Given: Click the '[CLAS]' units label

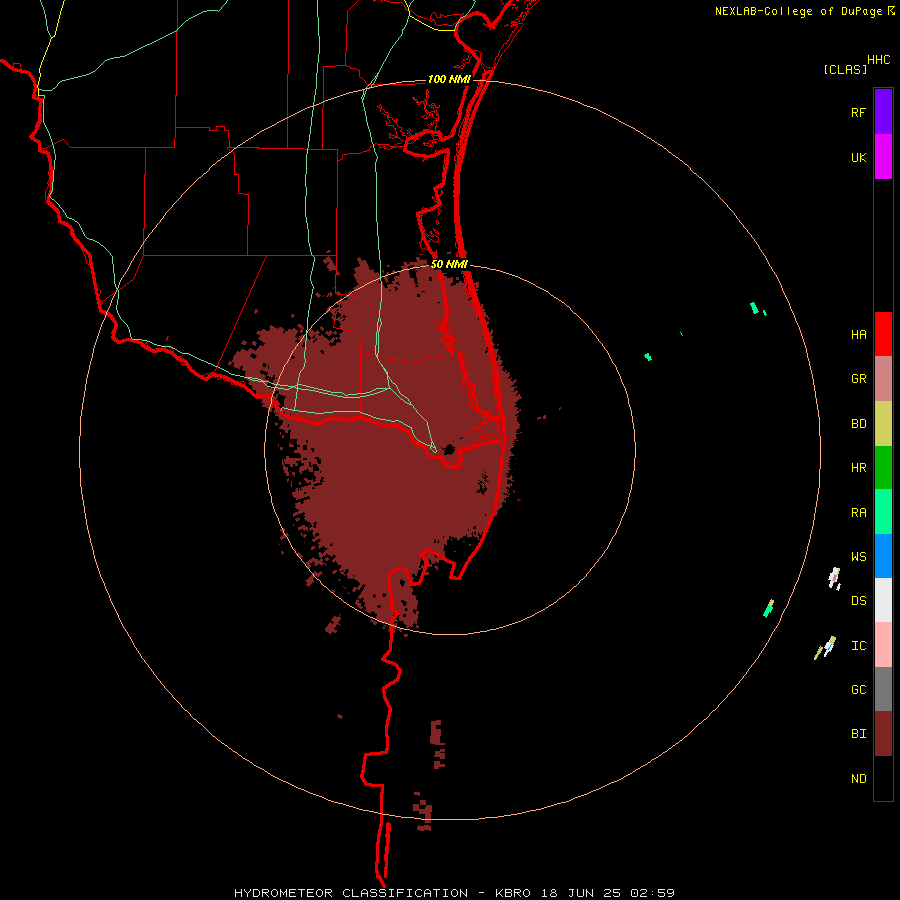Looking at the screenshot, I should coord(845,69).
